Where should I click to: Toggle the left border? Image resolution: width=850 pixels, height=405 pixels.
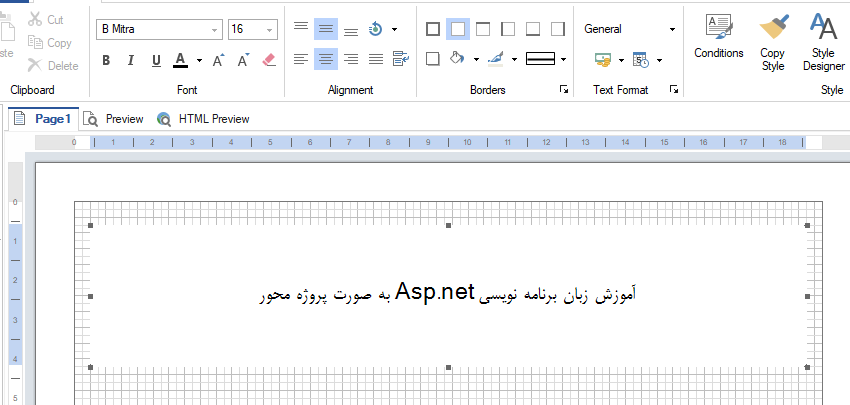click(x=508, y=29)
